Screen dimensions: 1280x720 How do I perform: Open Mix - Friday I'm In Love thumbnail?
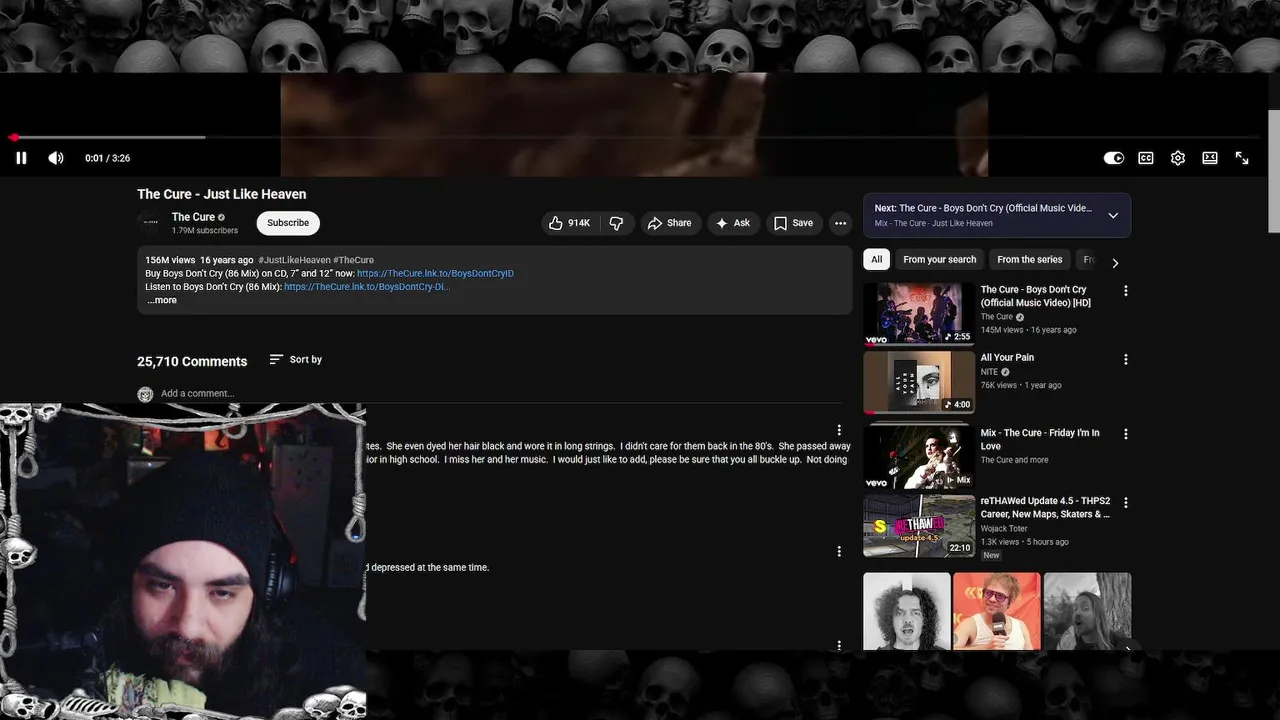point(919,457)
